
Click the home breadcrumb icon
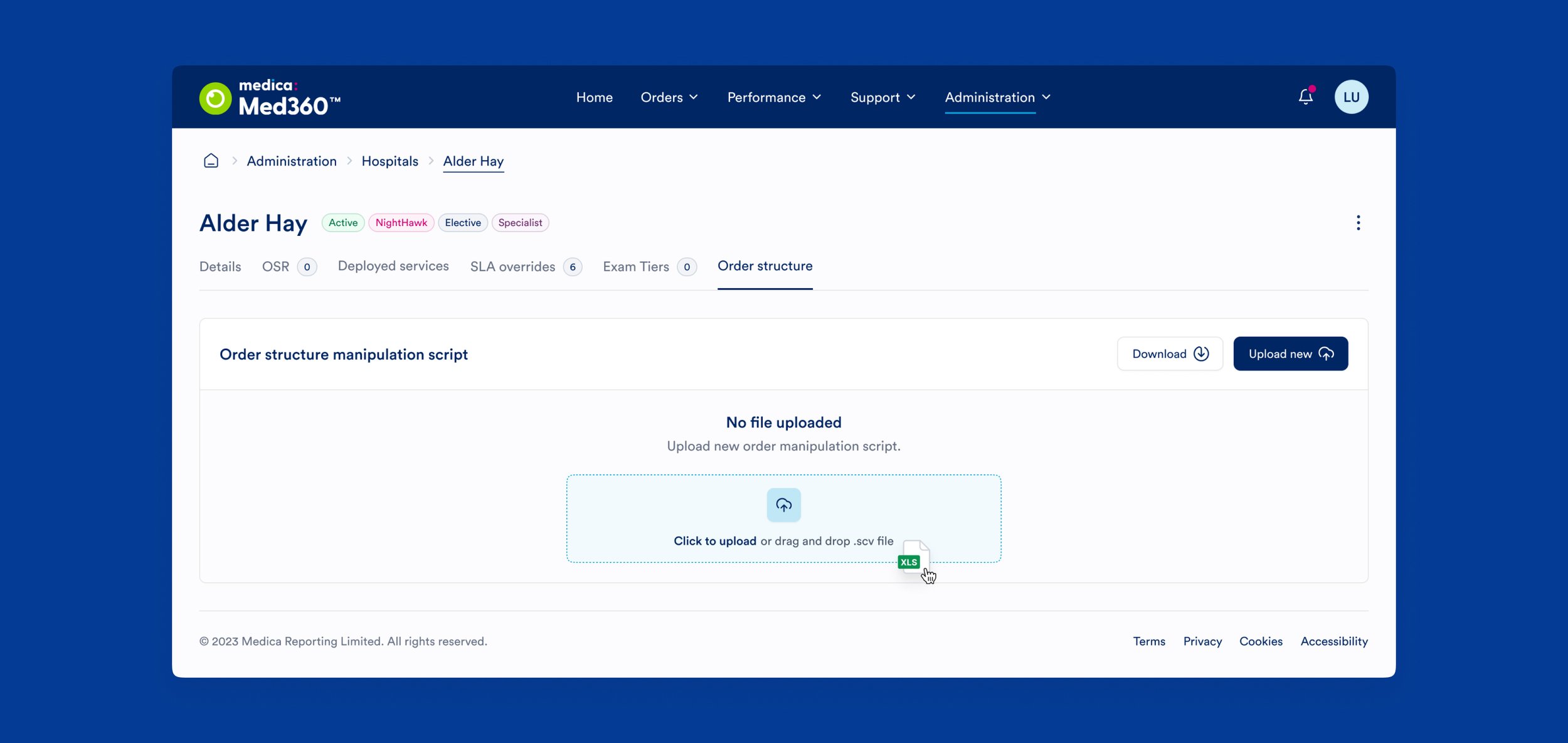tap(211, 161)
